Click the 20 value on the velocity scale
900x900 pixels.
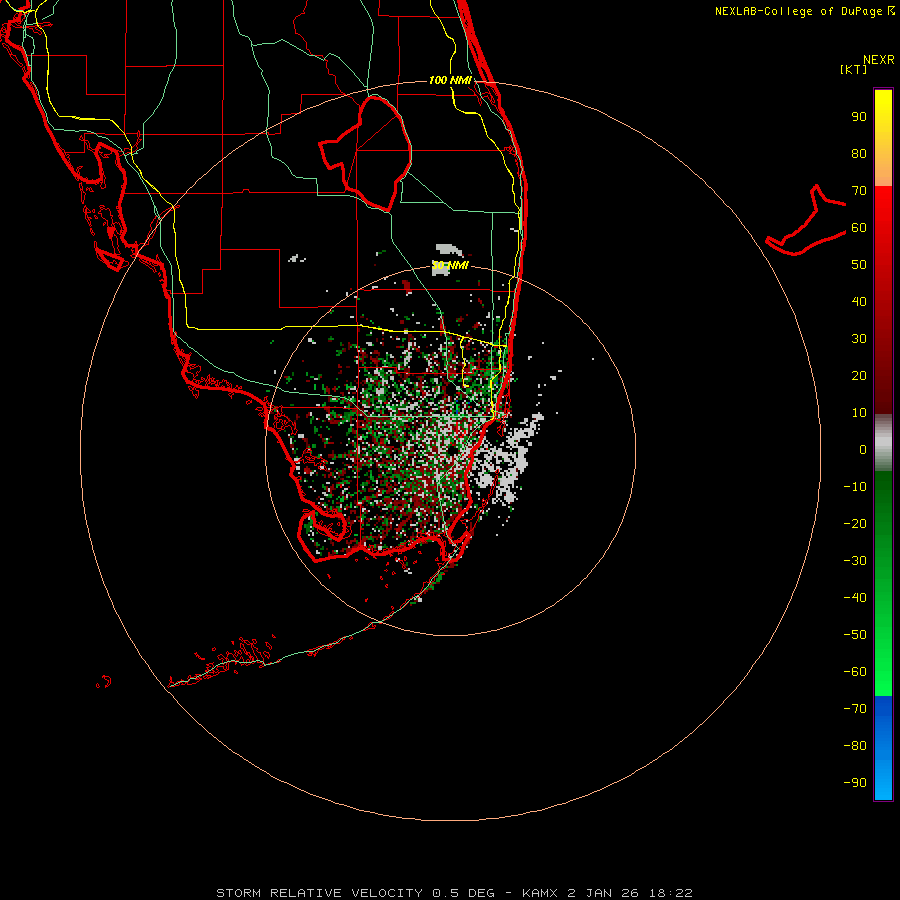(x=859, y=376)
